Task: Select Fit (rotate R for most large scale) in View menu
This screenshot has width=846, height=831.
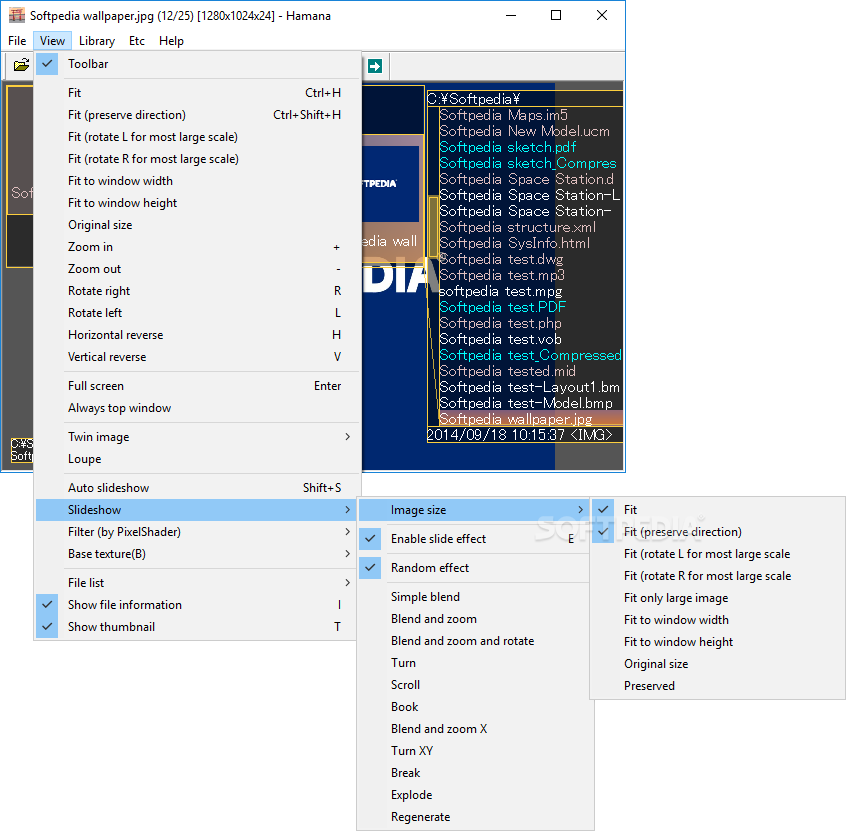Action: (197, 159)
